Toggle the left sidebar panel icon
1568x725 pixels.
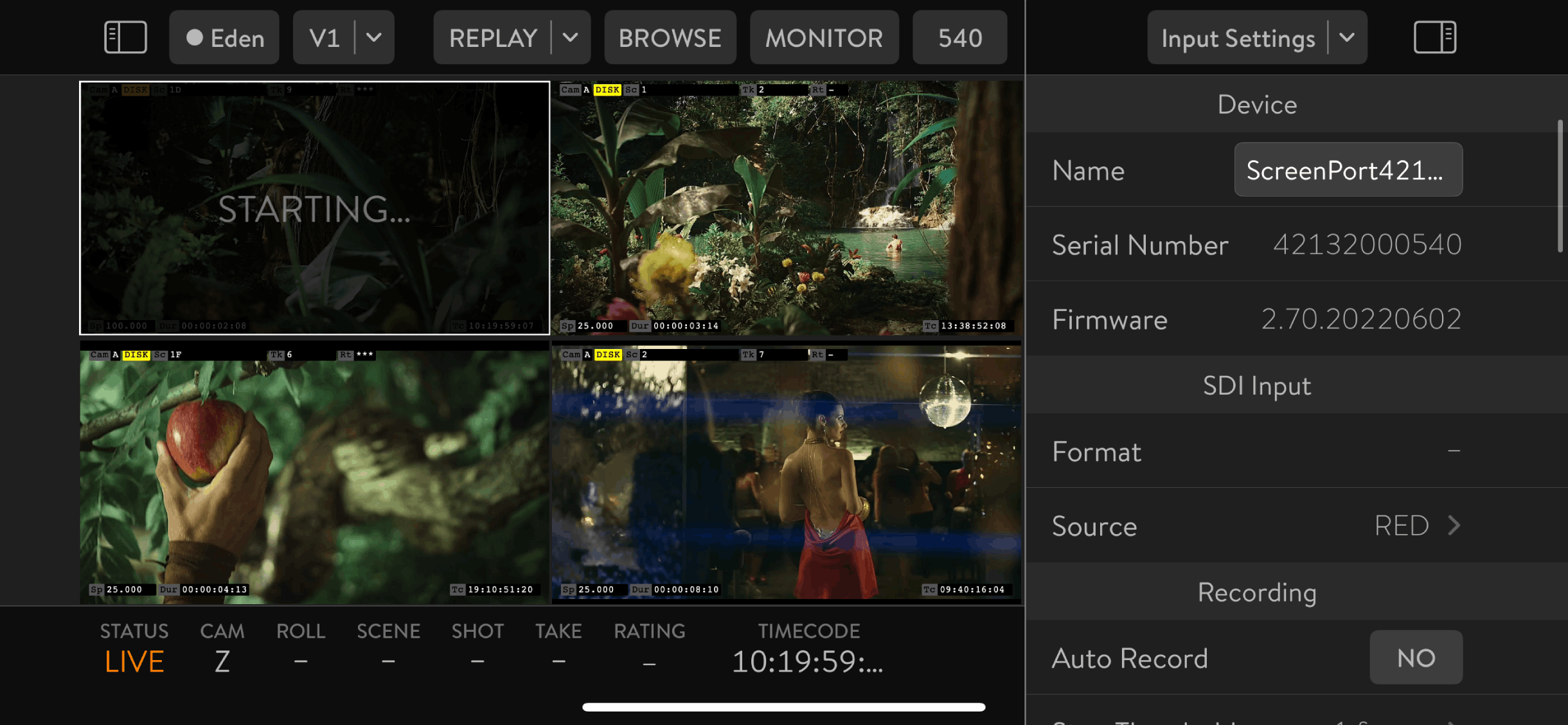(x=125, y=37)
